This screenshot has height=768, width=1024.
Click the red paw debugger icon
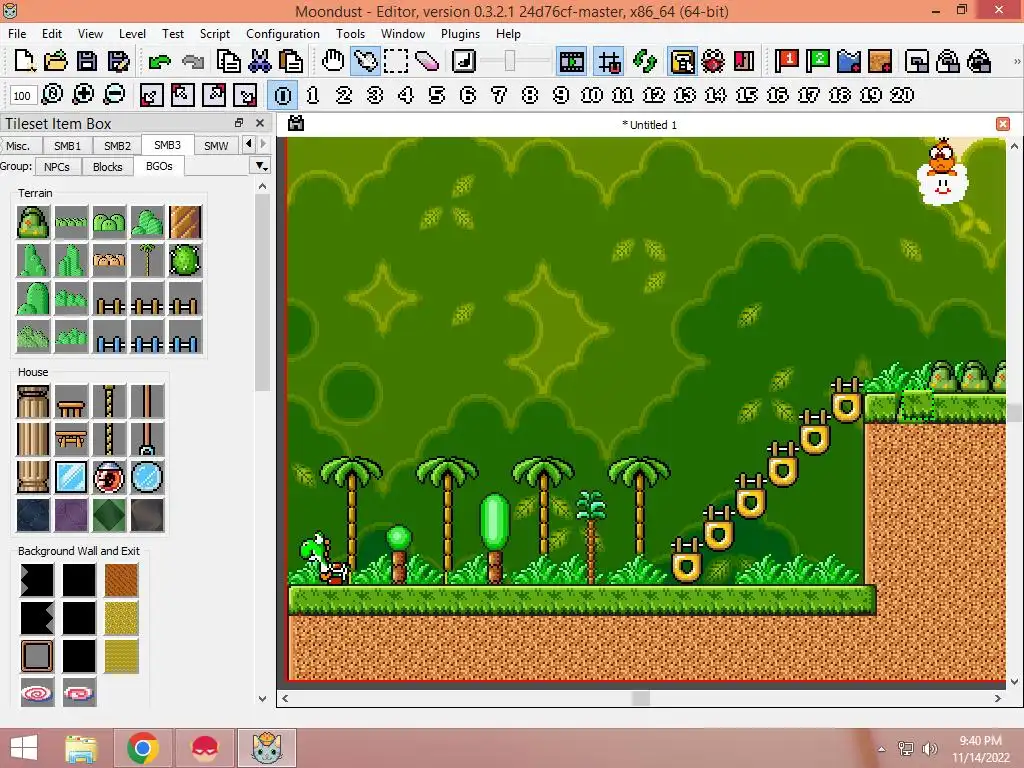tap(713, 61)
